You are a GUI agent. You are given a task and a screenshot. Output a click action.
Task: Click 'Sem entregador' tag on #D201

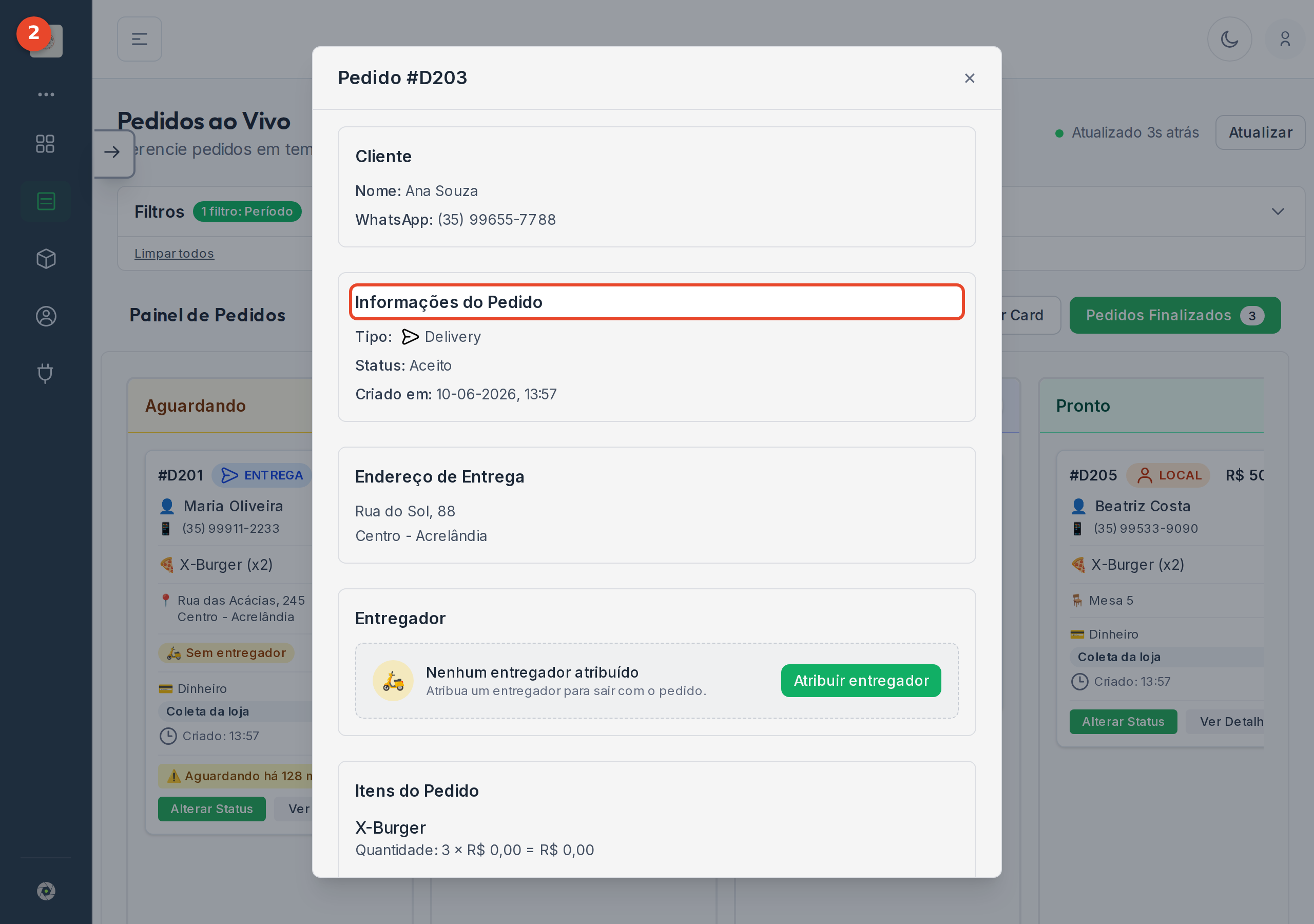point(227,652)
